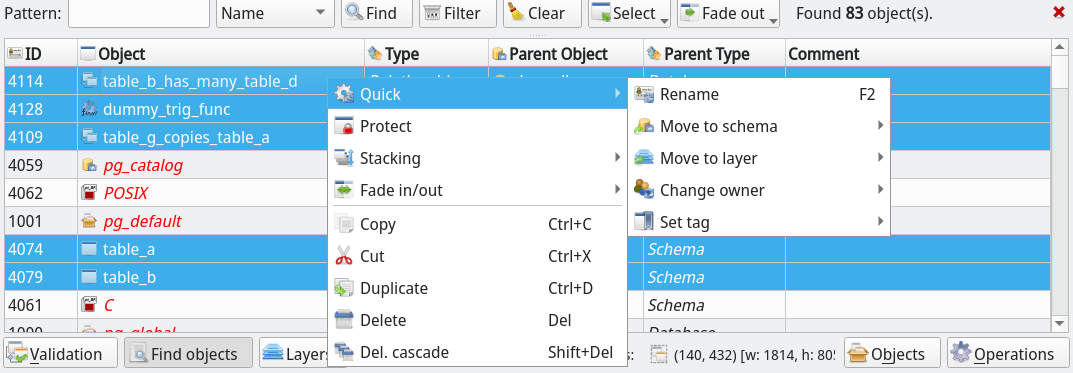Click the Set tag bookmark icon
1073x373 pixels.
pyautogui.click(x=643, y=222)
